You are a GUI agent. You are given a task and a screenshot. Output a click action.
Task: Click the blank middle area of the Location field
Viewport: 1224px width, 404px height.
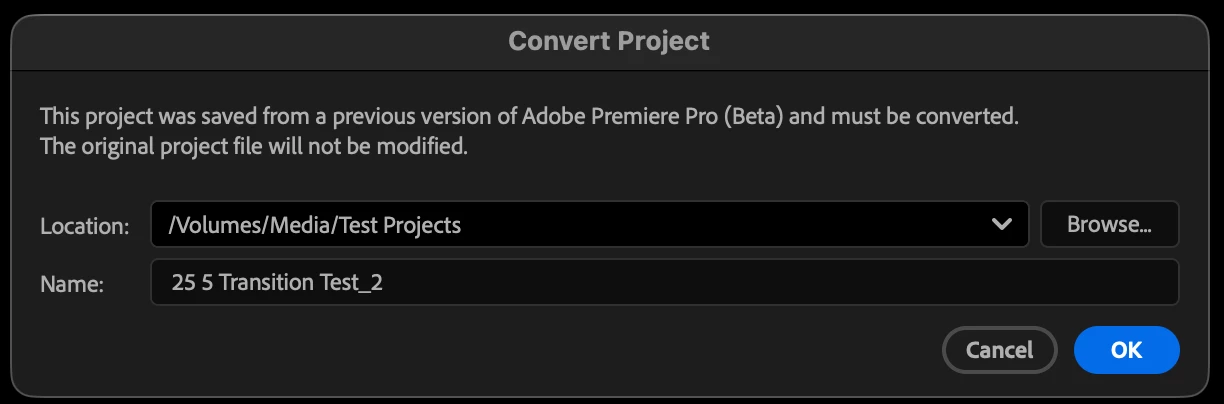point(720,225)
